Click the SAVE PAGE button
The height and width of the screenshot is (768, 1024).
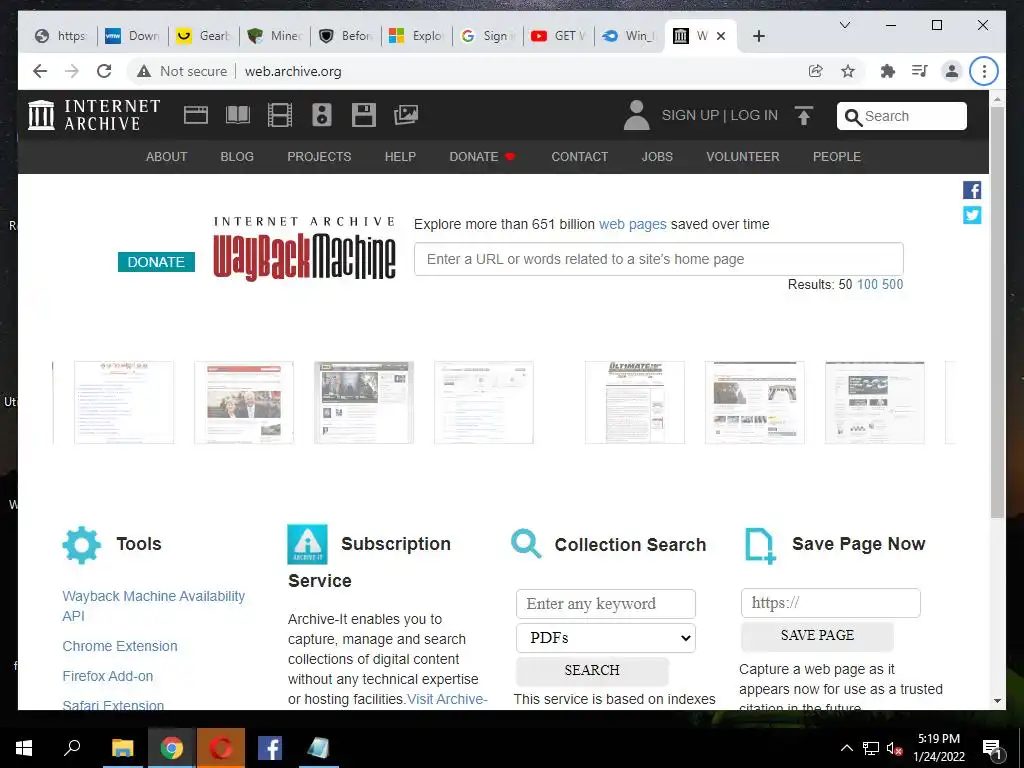click(x=817, y=636)
